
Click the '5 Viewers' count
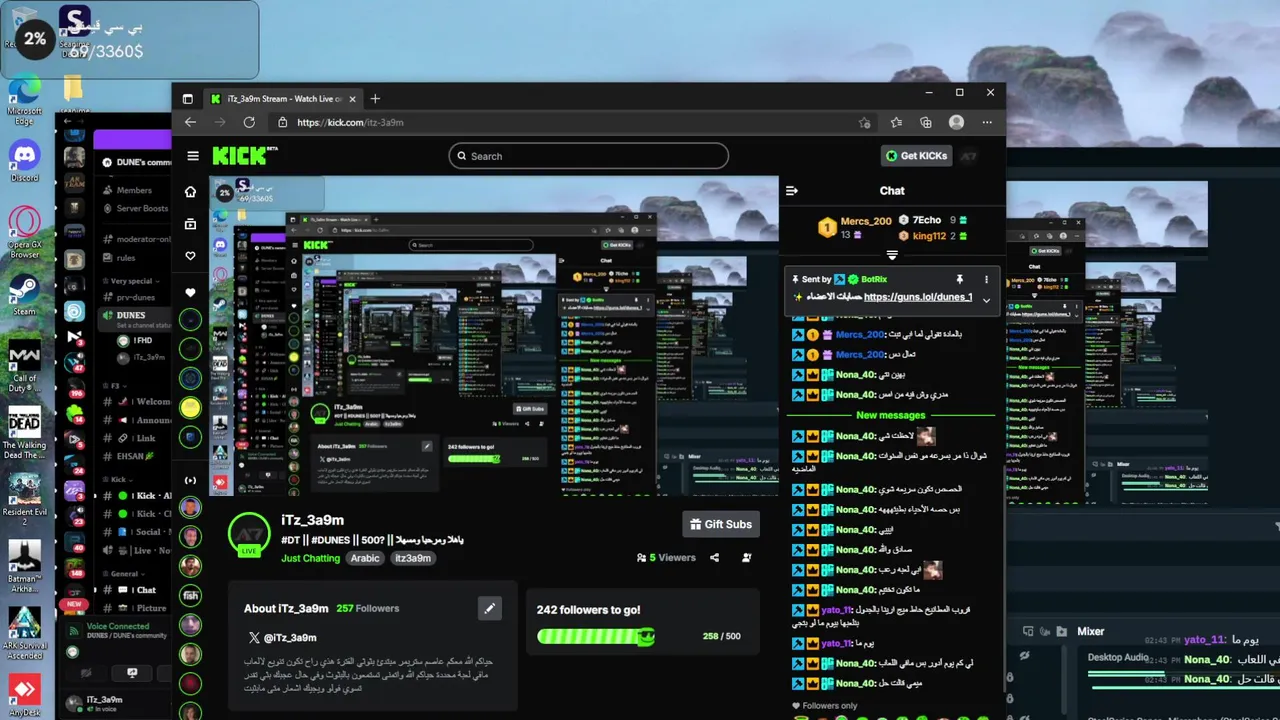coord(666,558)
